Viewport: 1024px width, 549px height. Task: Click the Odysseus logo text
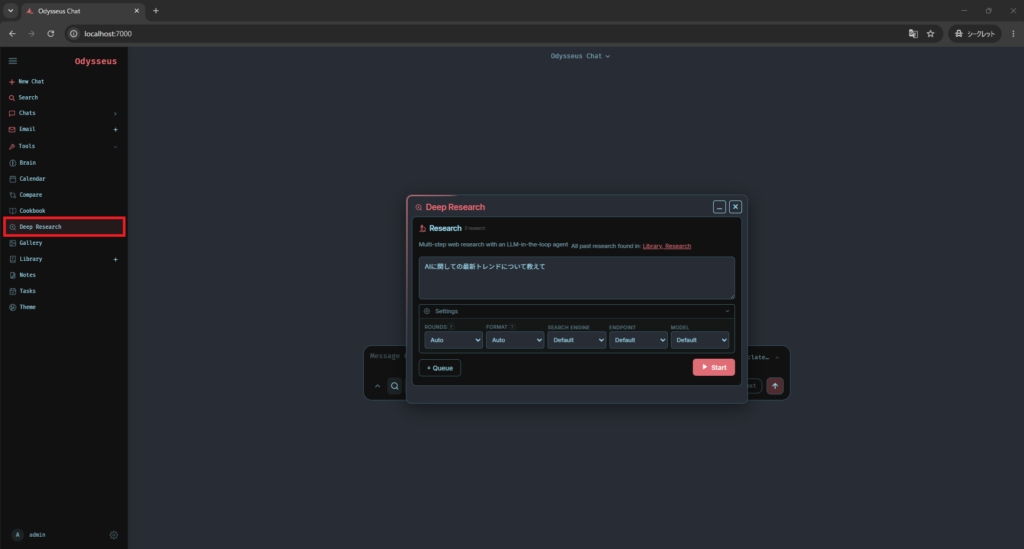tap(95, 61)
